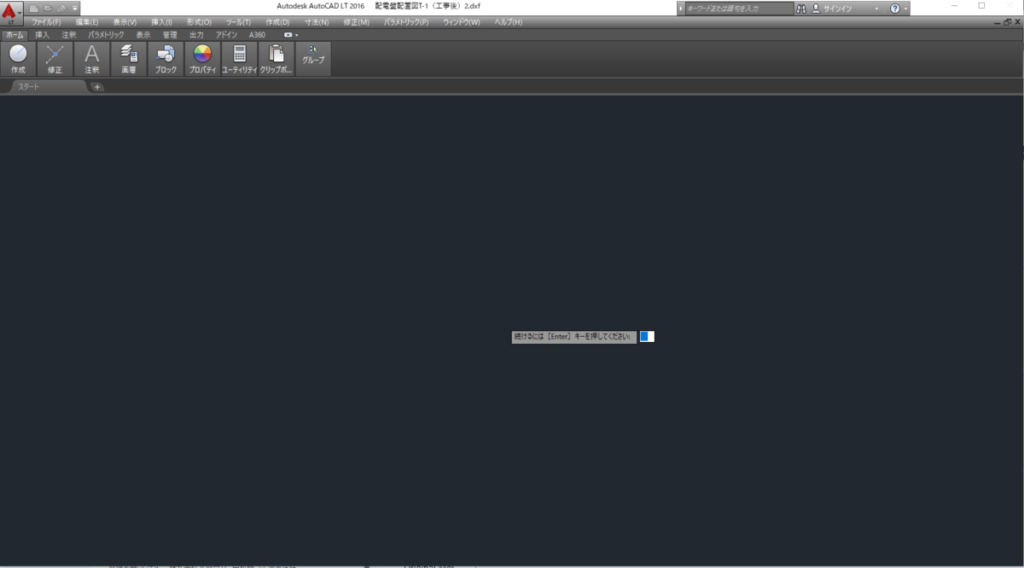Open the クリップボード (Clipboard) ribbon panel
The height and width of the screenshot is (568, 1024).
(276, 59)
